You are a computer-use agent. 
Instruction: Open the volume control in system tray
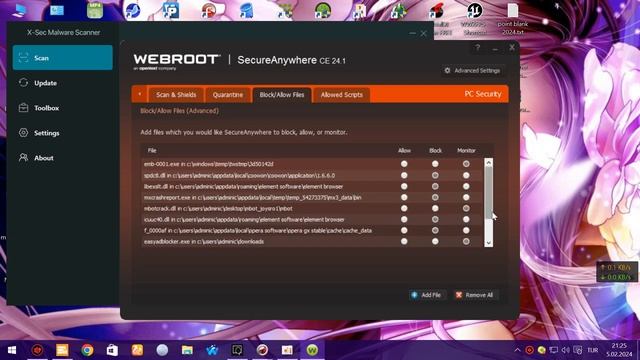565,350
